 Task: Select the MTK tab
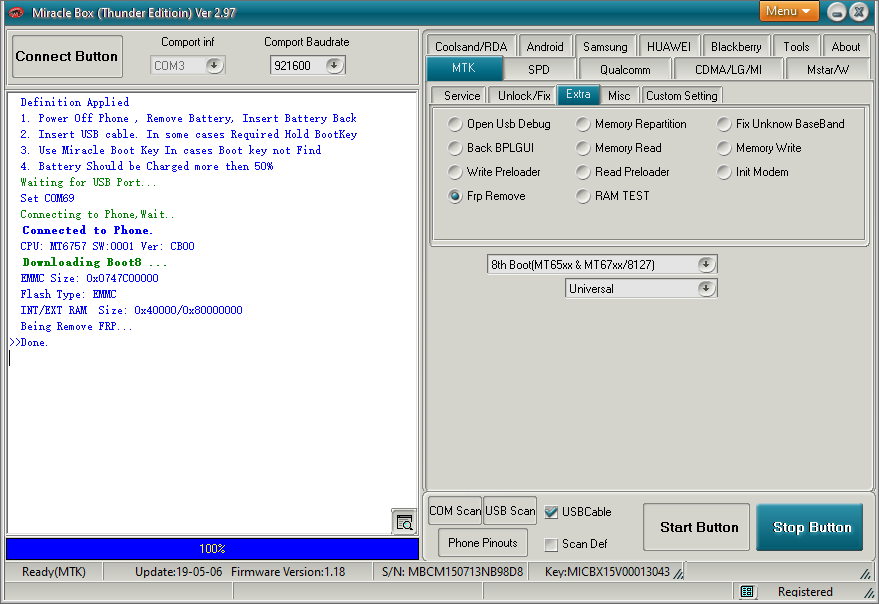point(464,68)
